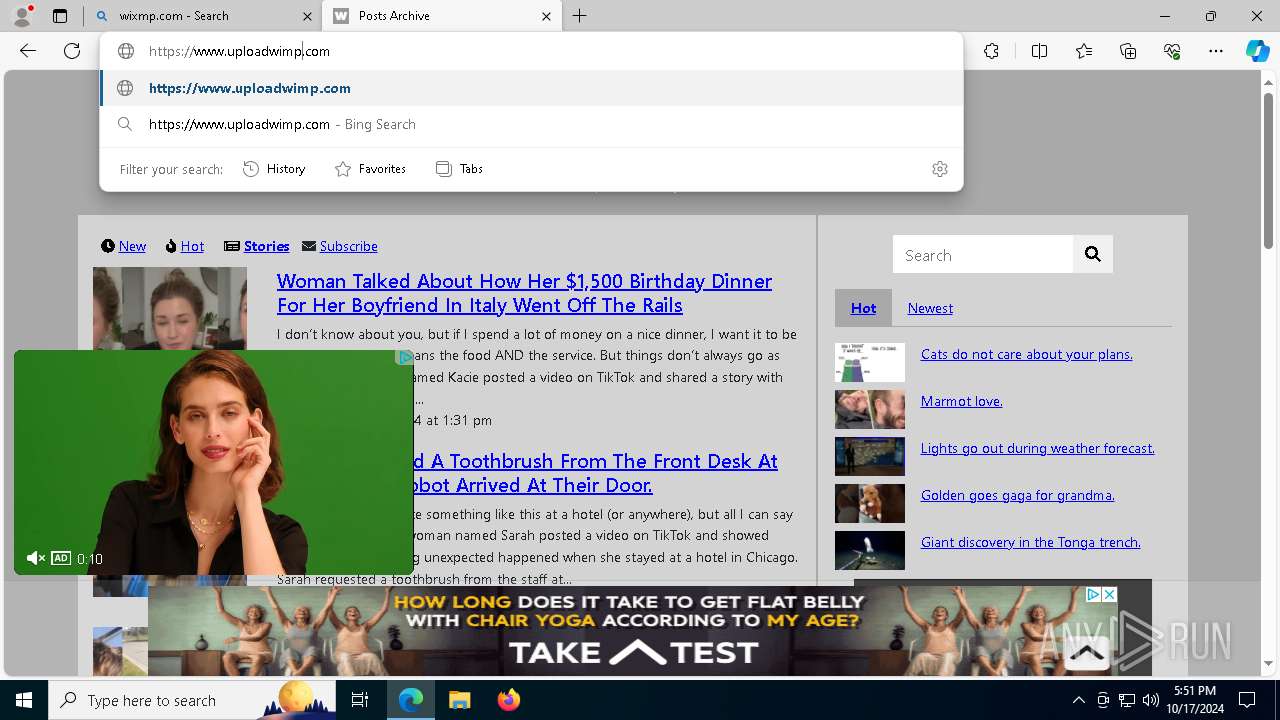Viewport: 1280px width, 720px height.
Task: Click the page vertical scrollbar thumb
Action: (x=1268, y=170)
